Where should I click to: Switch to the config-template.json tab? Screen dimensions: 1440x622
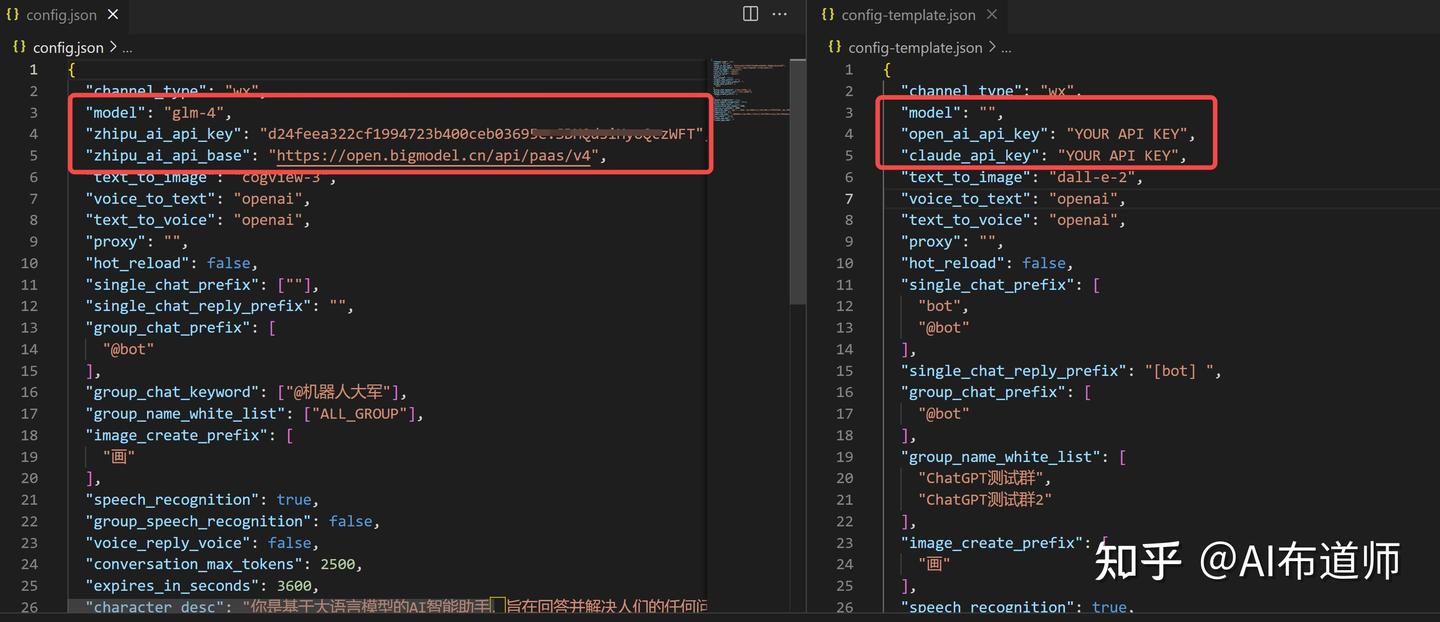908,15
